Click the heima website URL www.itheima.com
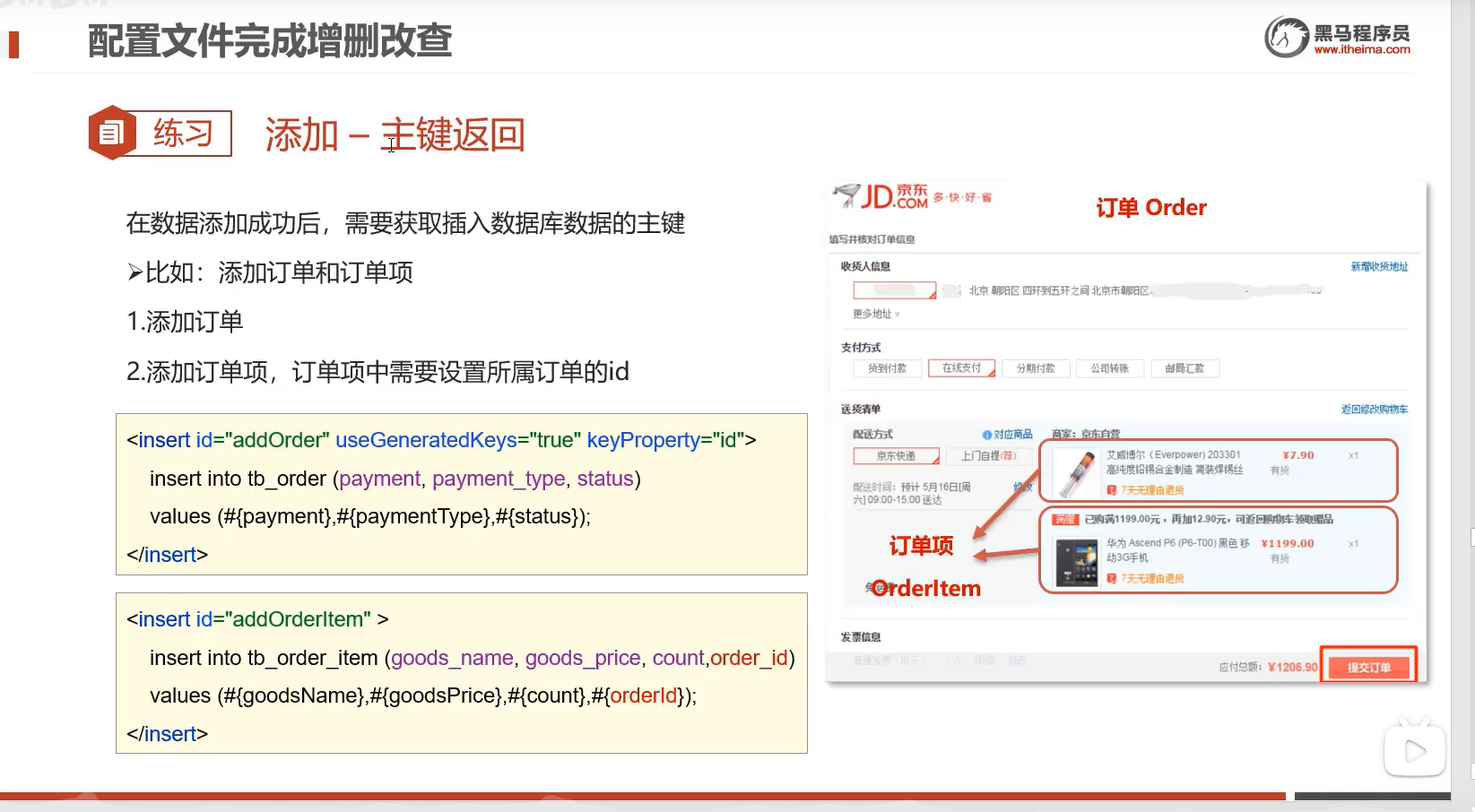Viewport: 1475px width, 812px height. (1362, 50)
